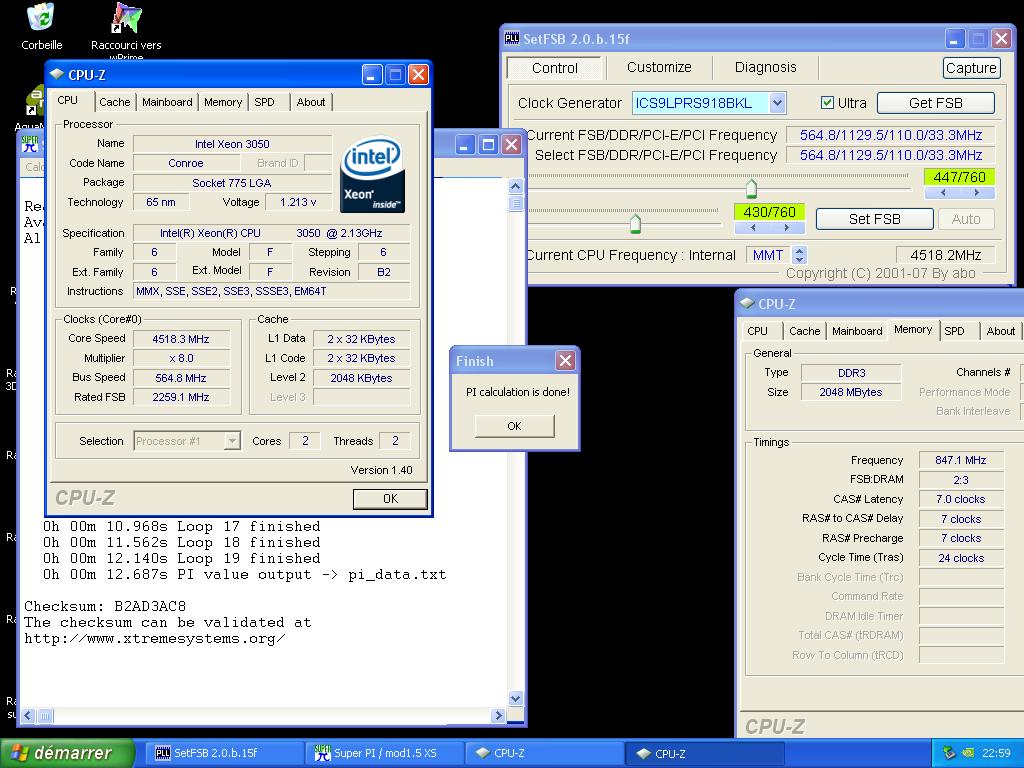Click the Multiplier value x 8.0
This screenshot has width=1024, height=768.
[x=181, y=359]
